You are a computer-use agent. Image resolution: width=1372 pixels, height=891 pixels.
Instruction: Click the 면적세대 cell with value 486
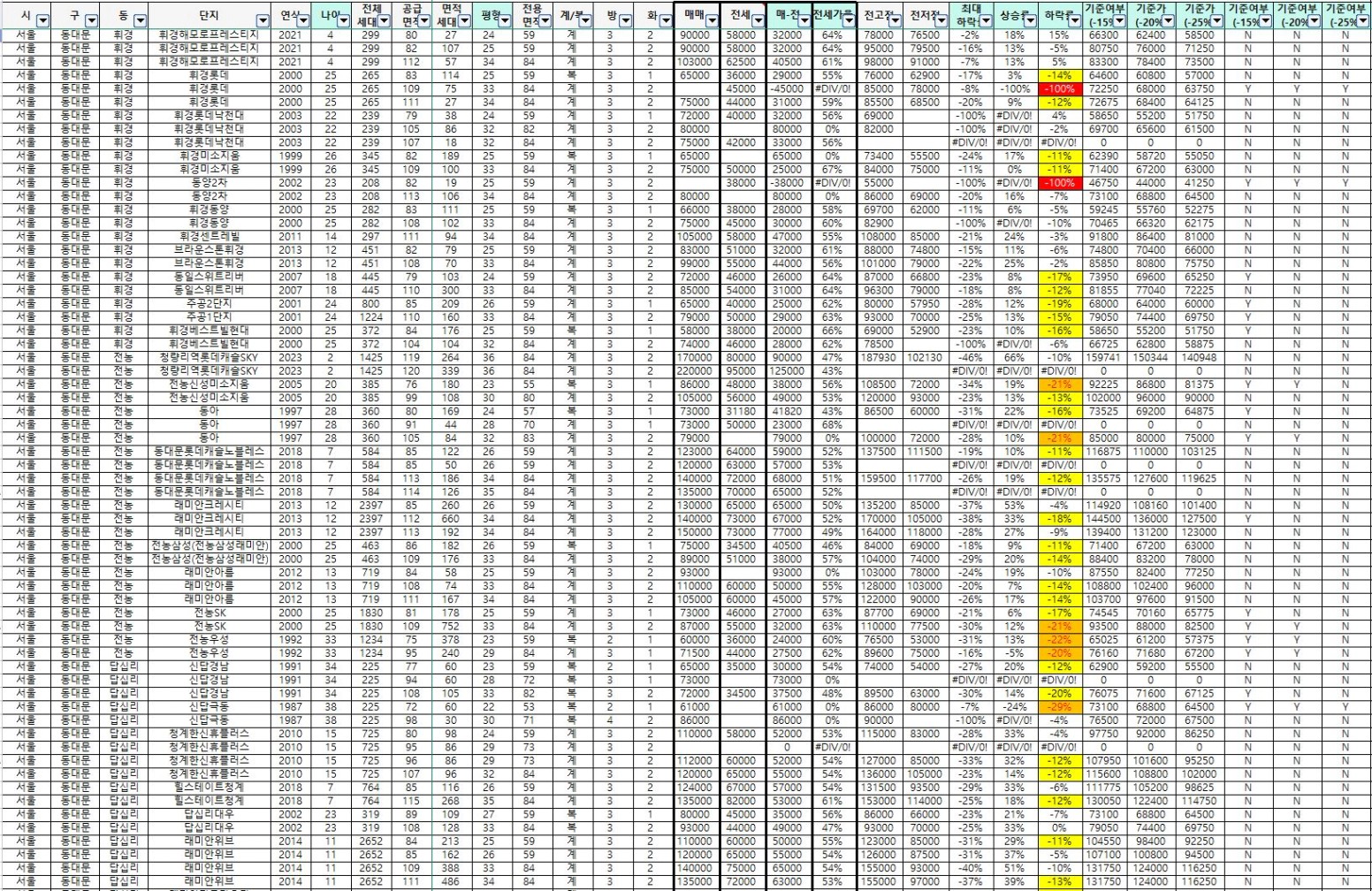452,881
